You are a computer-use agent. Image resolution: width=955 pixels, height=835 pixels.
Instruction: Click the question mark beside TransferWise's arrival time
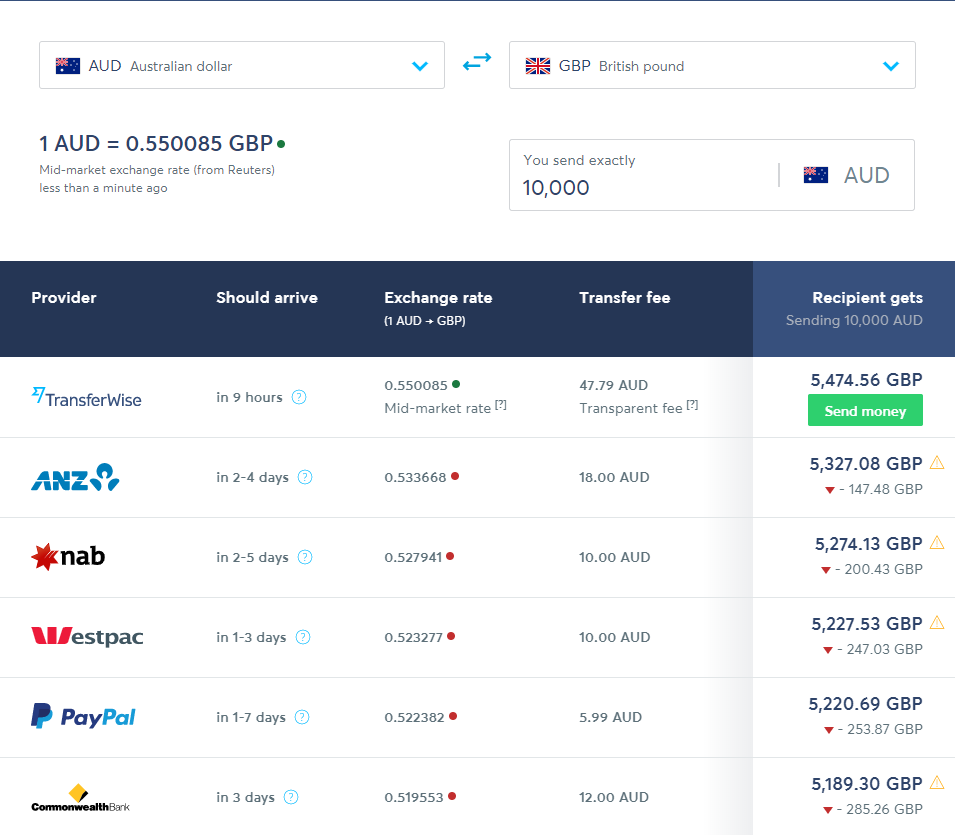coord(298,397)
